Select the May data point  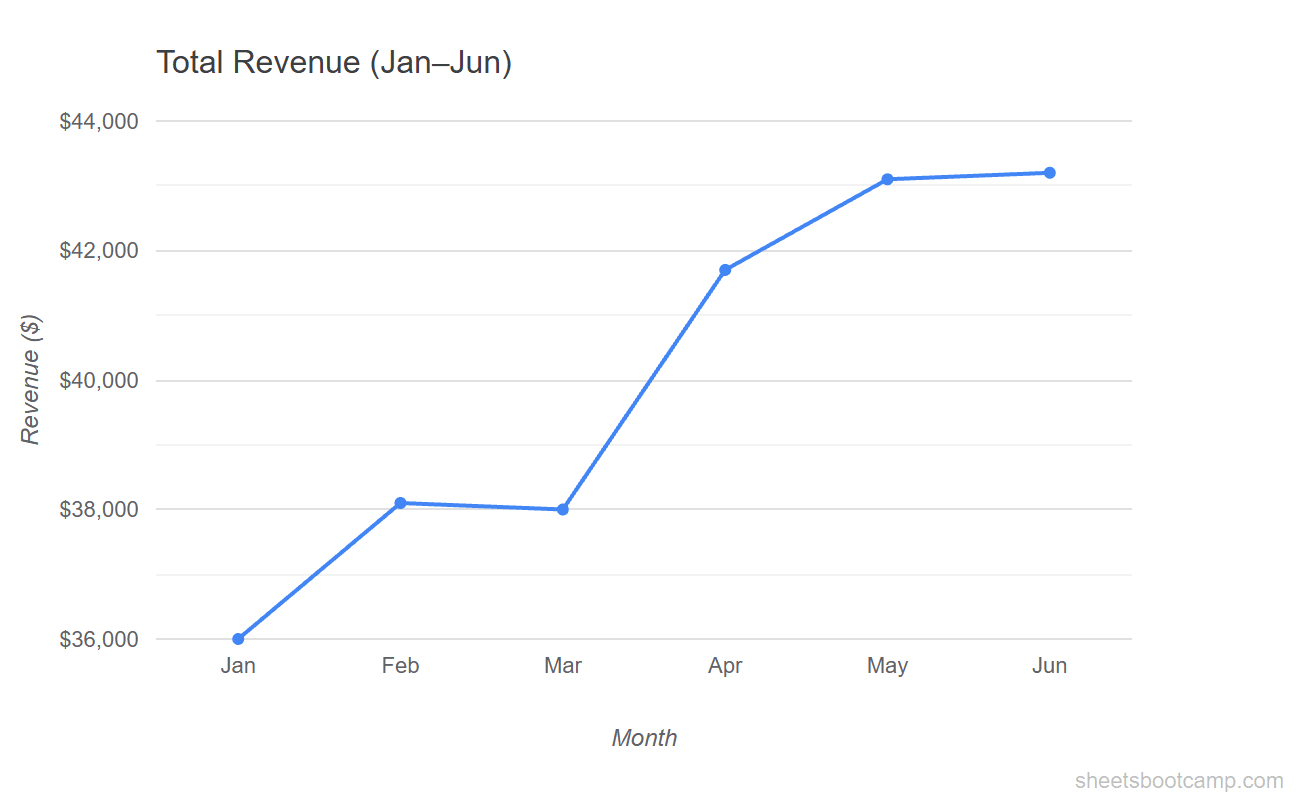[x=887, y=179]
